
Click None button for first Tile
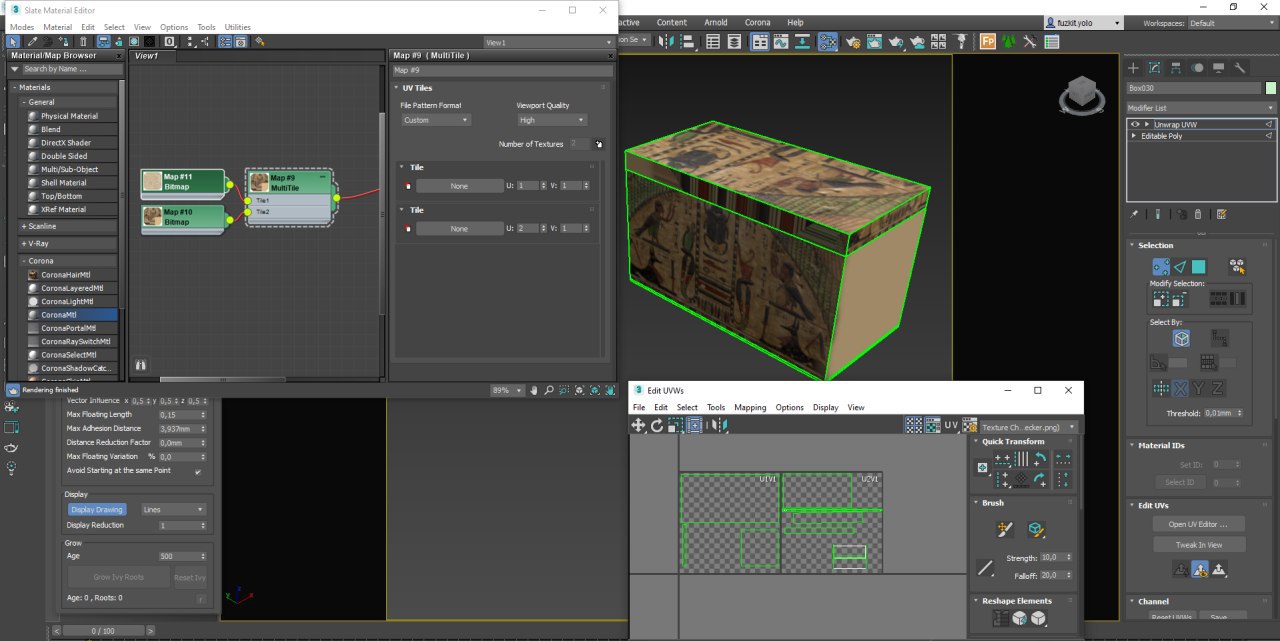tap(460, 186)
